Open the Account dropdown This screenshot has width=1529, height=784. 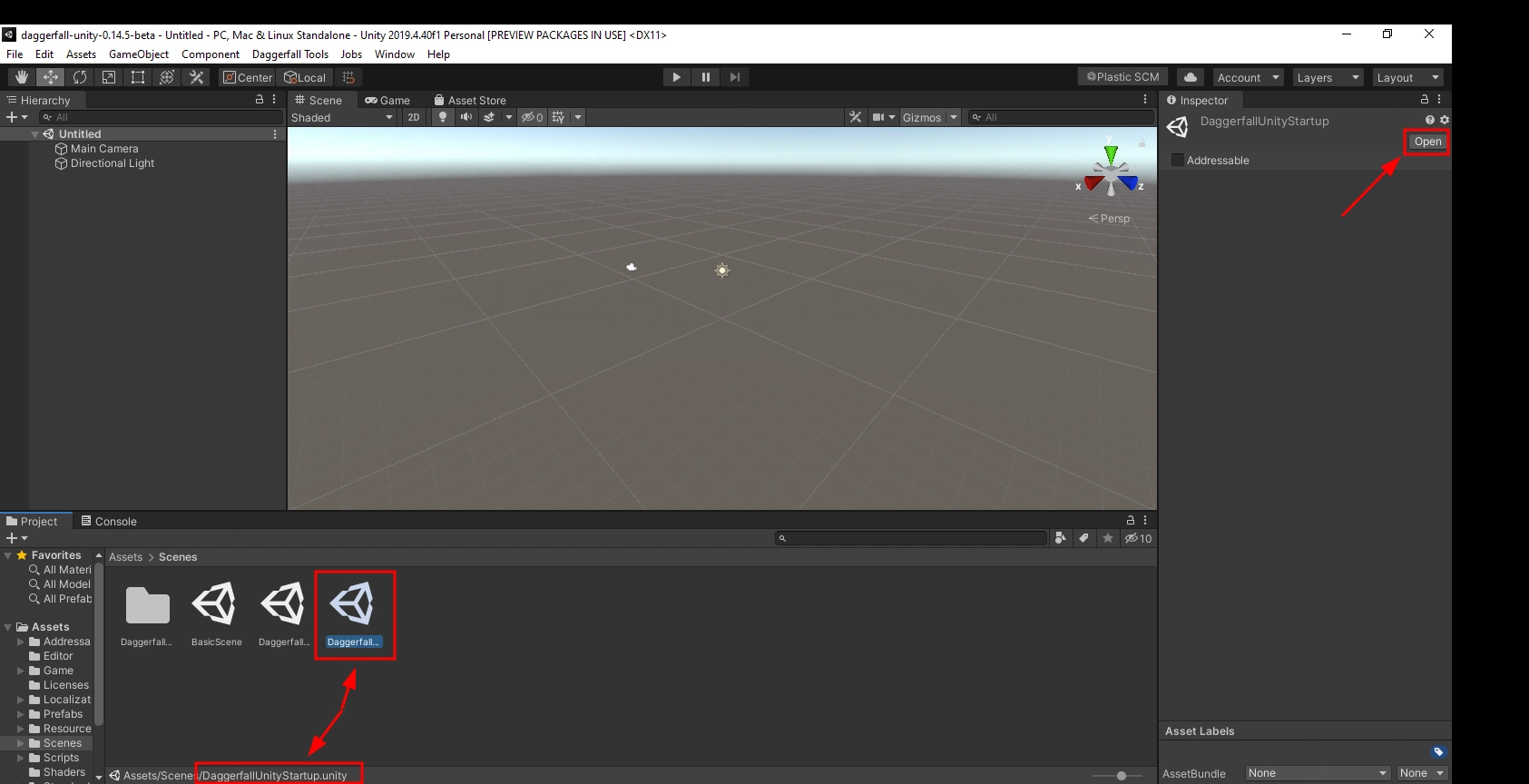[x=1248, y=77]
